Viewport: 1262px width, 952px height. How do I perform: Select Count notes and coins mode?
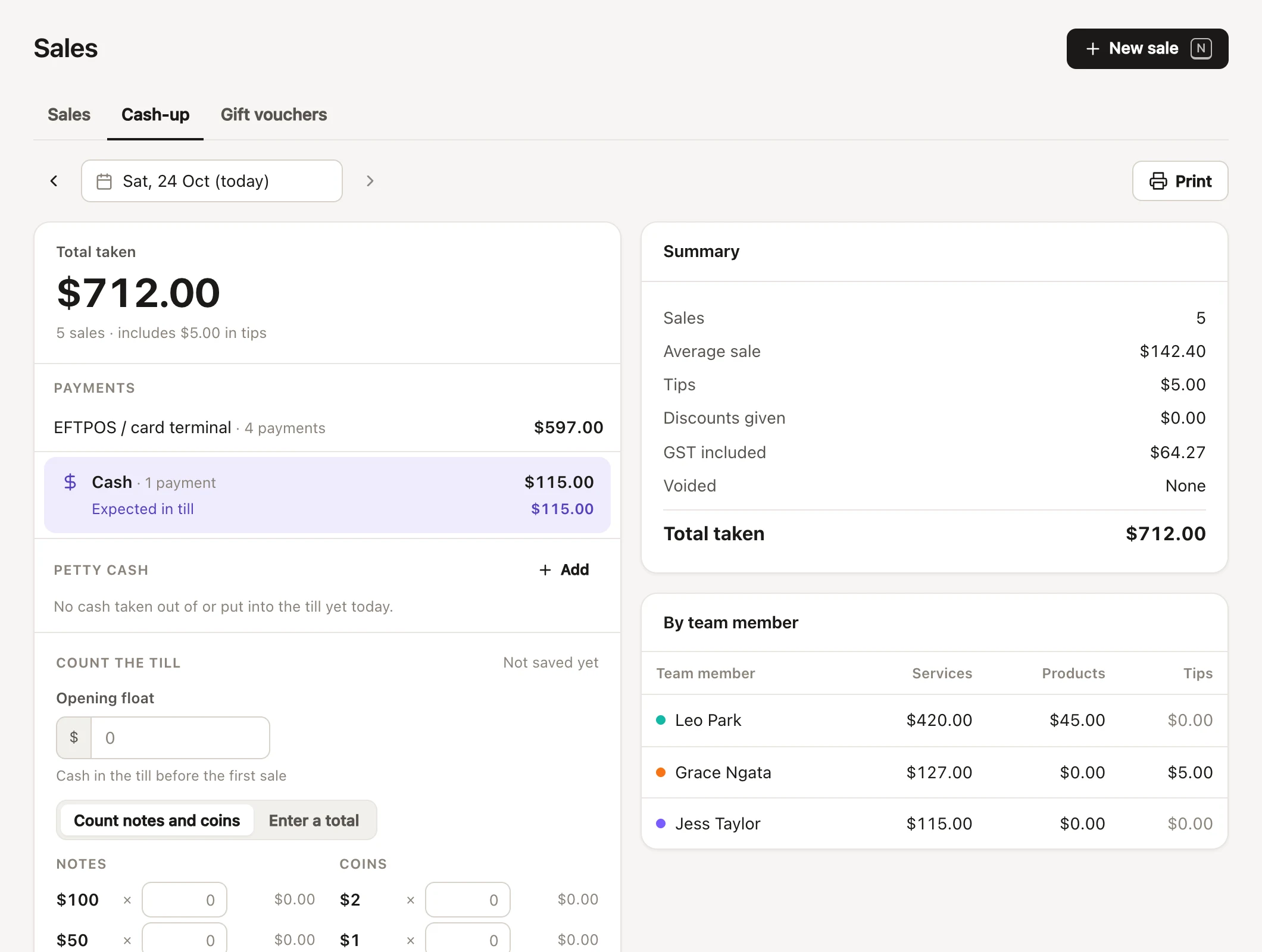pyautogui.click(x=157, y=821)
